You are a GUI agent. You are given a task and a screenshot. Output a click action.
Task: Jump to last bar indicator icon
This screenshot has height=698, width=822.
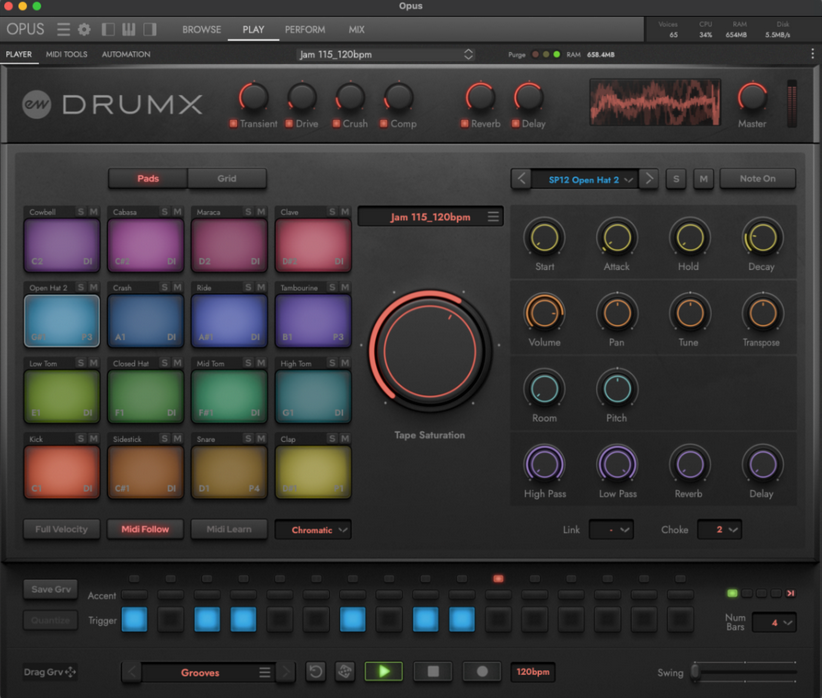tap(791, 593)
